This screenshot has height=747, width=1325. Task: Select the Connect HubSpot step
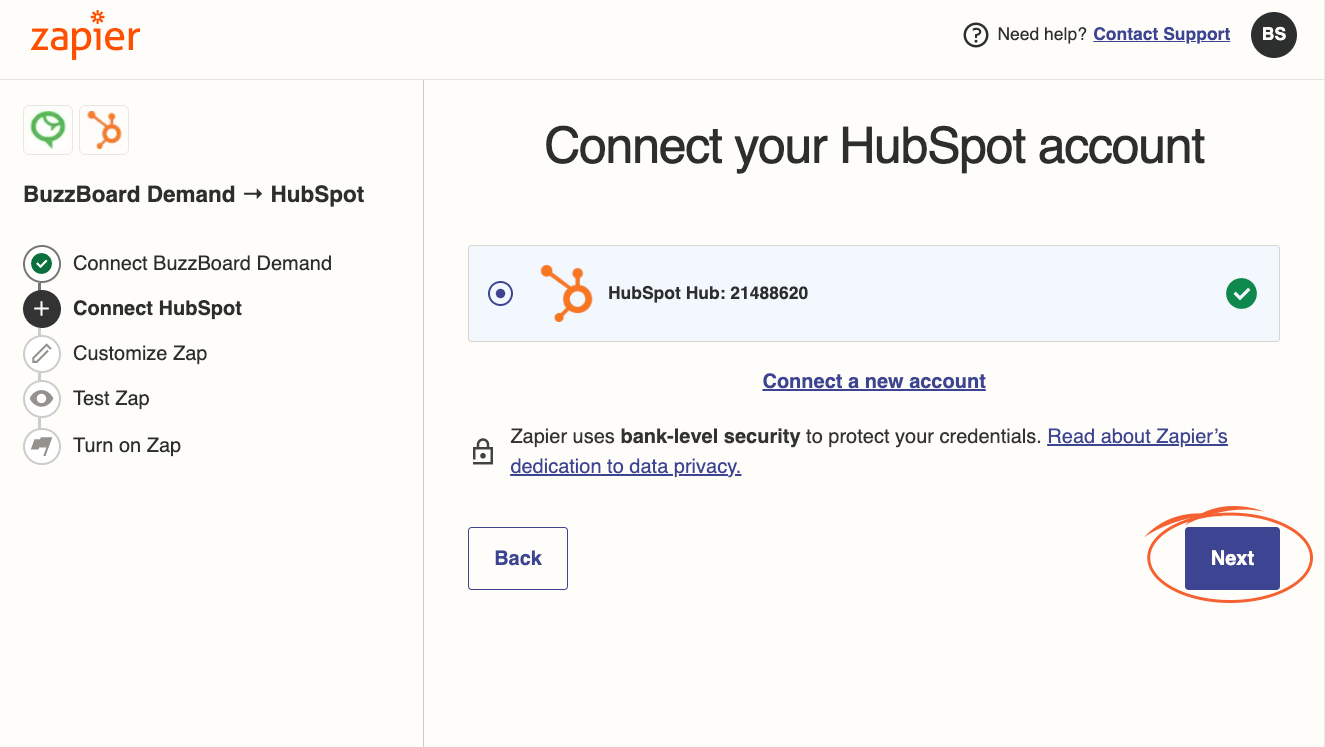coord(157,309)
